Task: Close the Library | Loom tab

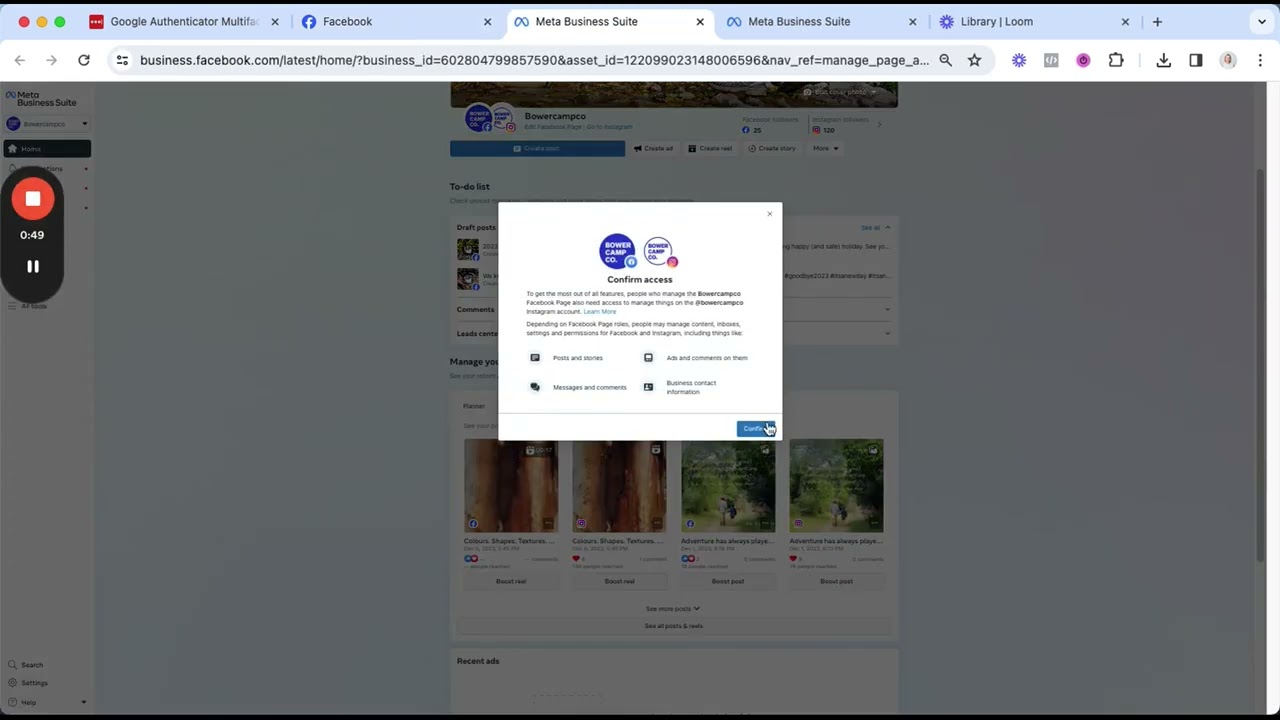Action: [1125, 21]
